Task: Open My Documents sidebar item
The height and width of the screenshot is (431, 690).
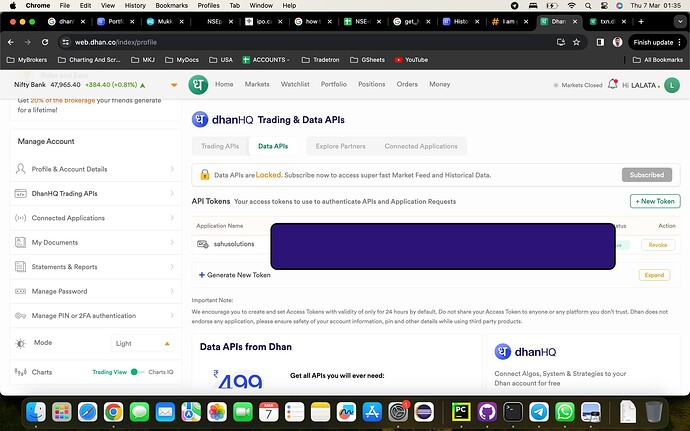Action: [95, 242]
